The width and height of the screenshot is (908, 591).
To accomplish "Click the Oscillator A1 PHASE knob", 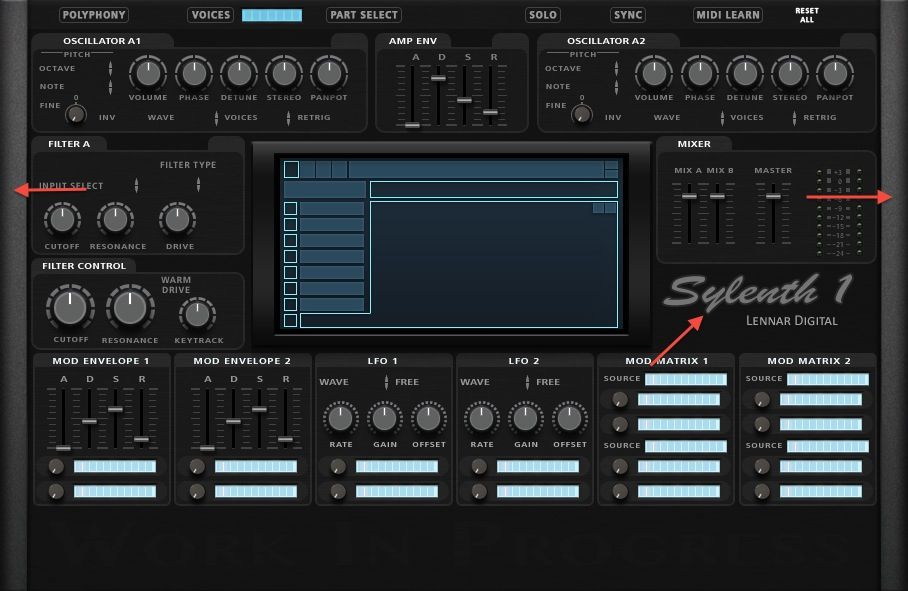I will [x=193, y=73].
